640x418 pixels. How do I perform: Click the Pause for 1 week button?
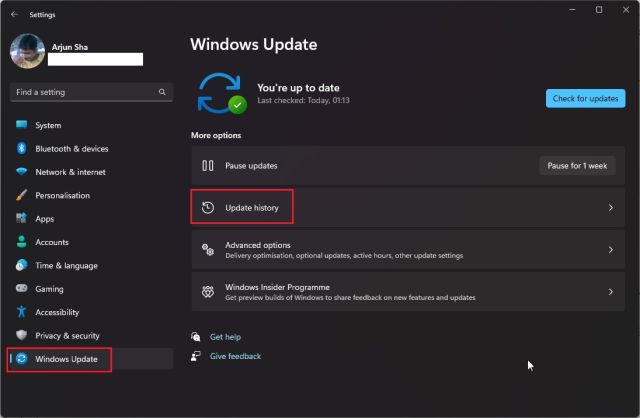[x=577, y=166]
